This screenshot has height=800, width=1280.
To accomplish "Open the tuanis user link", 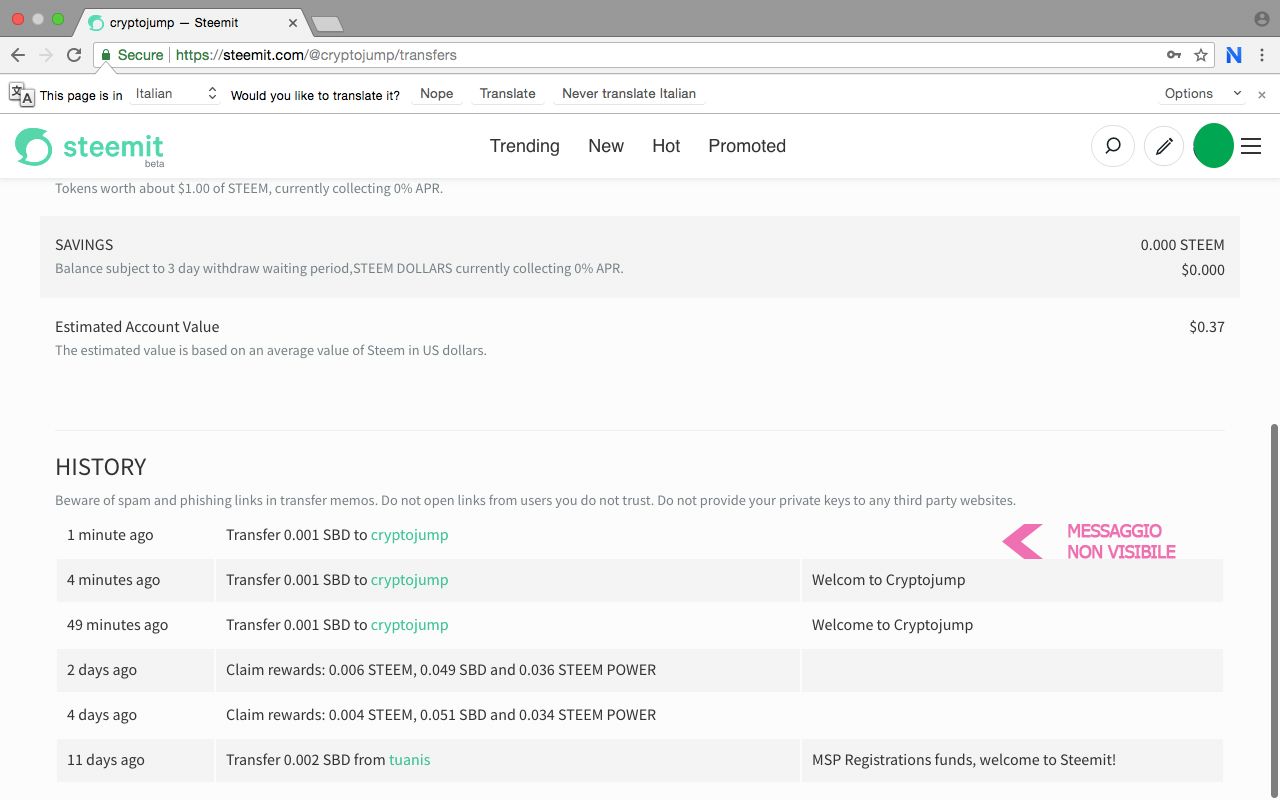I will coord(409,759).
